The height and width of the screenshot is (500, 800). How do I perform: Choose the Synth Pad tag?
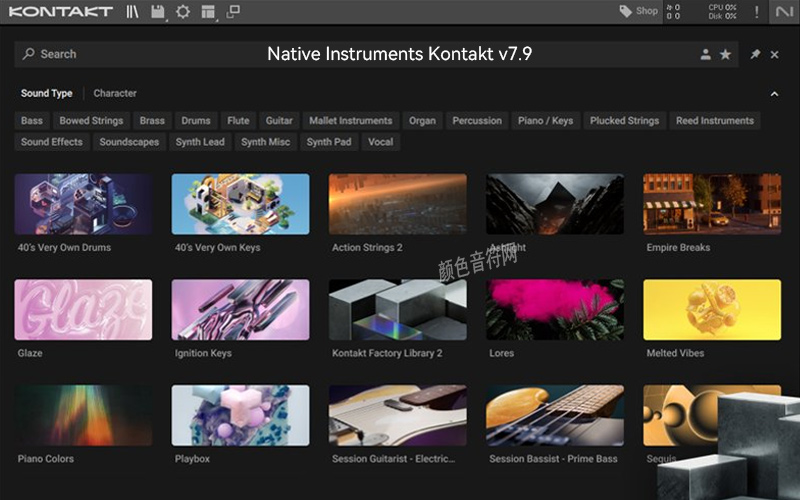click(x=329, y=142)
